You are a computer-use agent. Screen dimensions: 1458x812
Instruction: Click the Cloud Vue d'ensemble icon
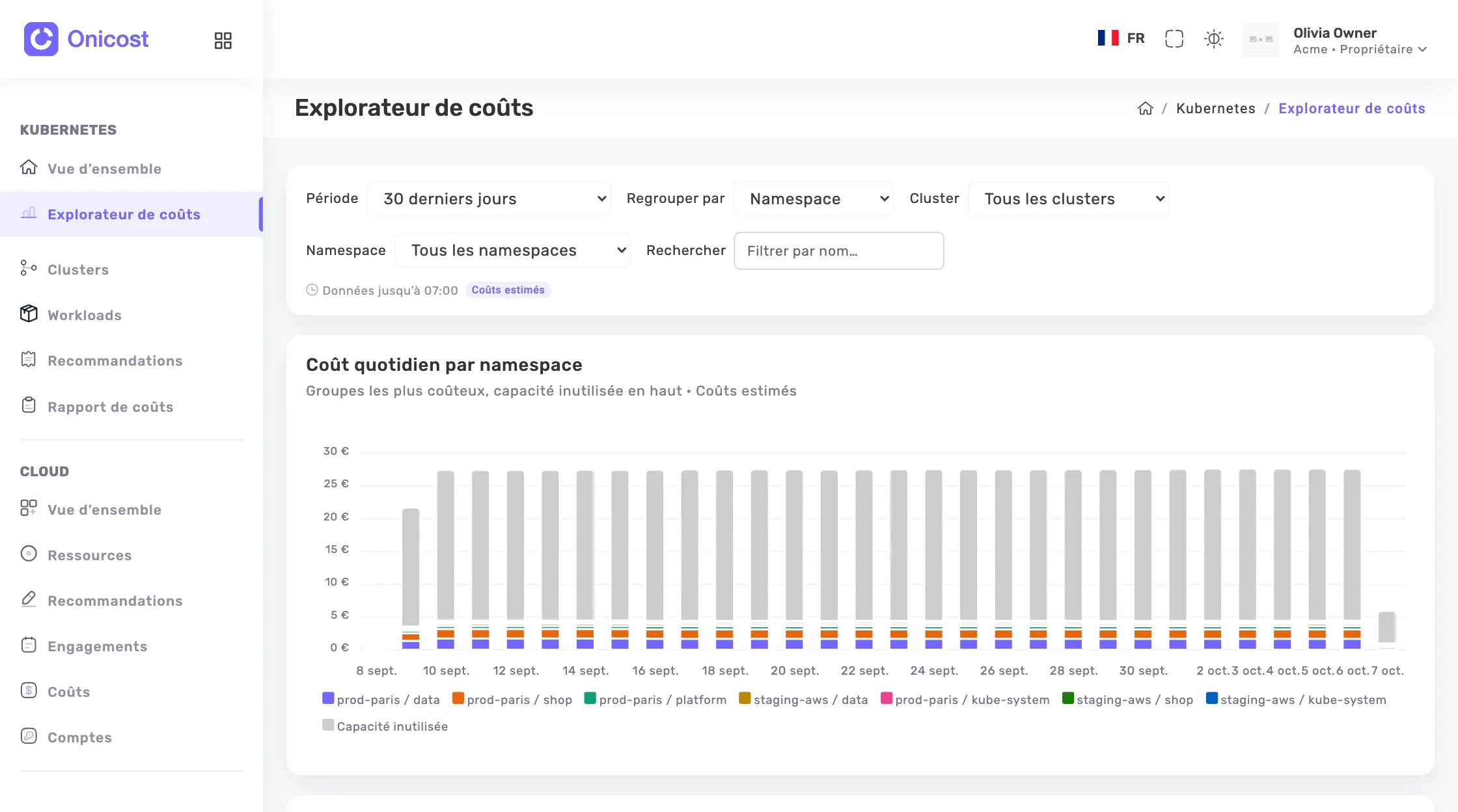coord(29,508)
